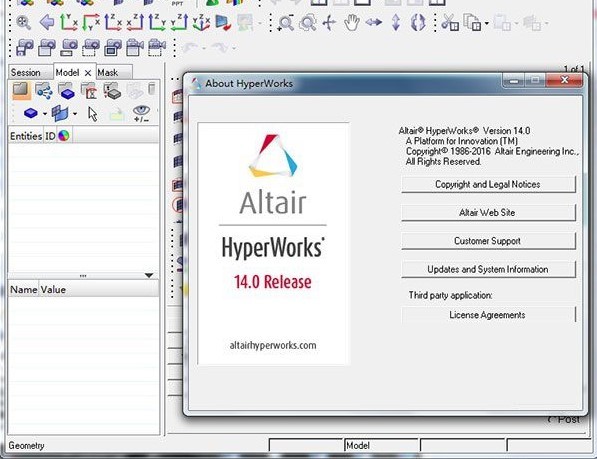Select the Model tab
The height and width of the screenshot is (459, 597).
(67, 72)
